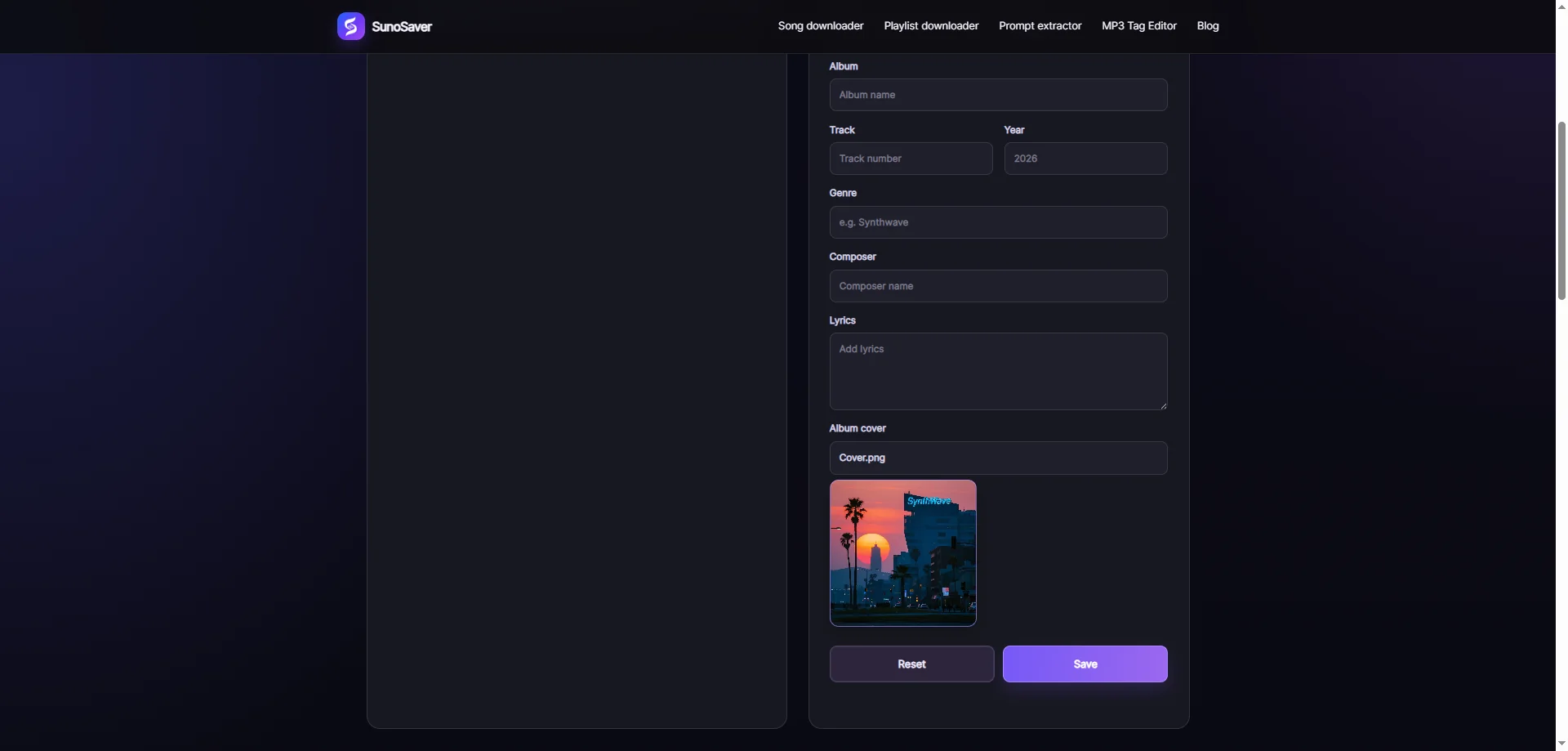Viewport: 1568px width, 751px height.
Task: Reset the tag form
Action: 911,664
